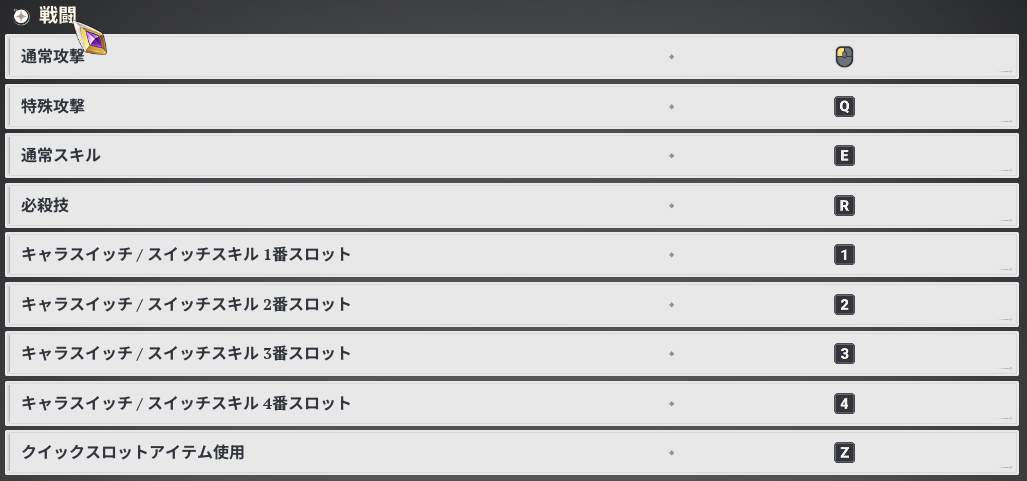
Task: Select the 通常スキル row label
Action: (61, 156)
